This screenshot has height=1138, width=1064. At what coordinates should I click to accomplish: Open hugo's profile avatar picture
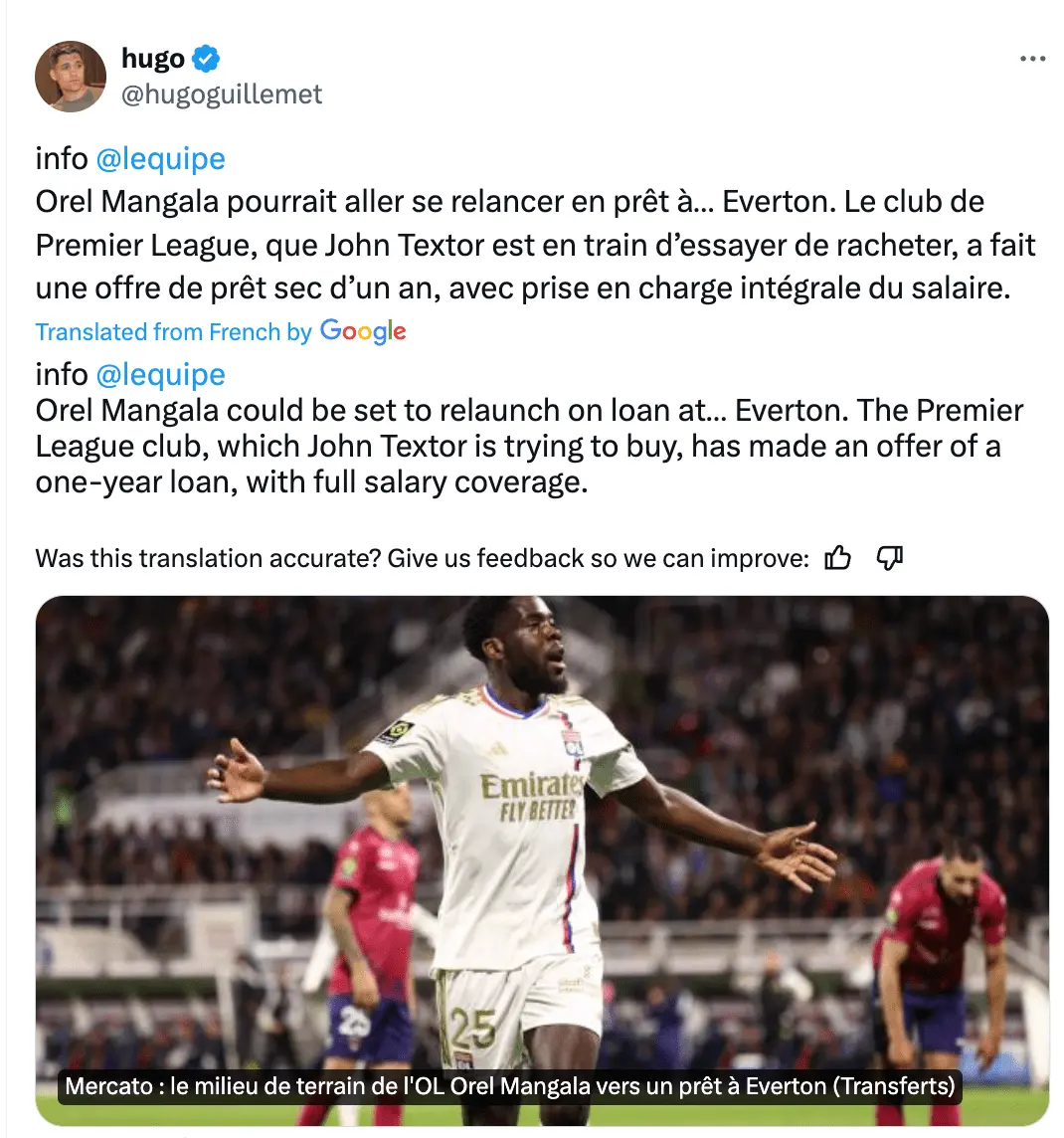point(71,77)
